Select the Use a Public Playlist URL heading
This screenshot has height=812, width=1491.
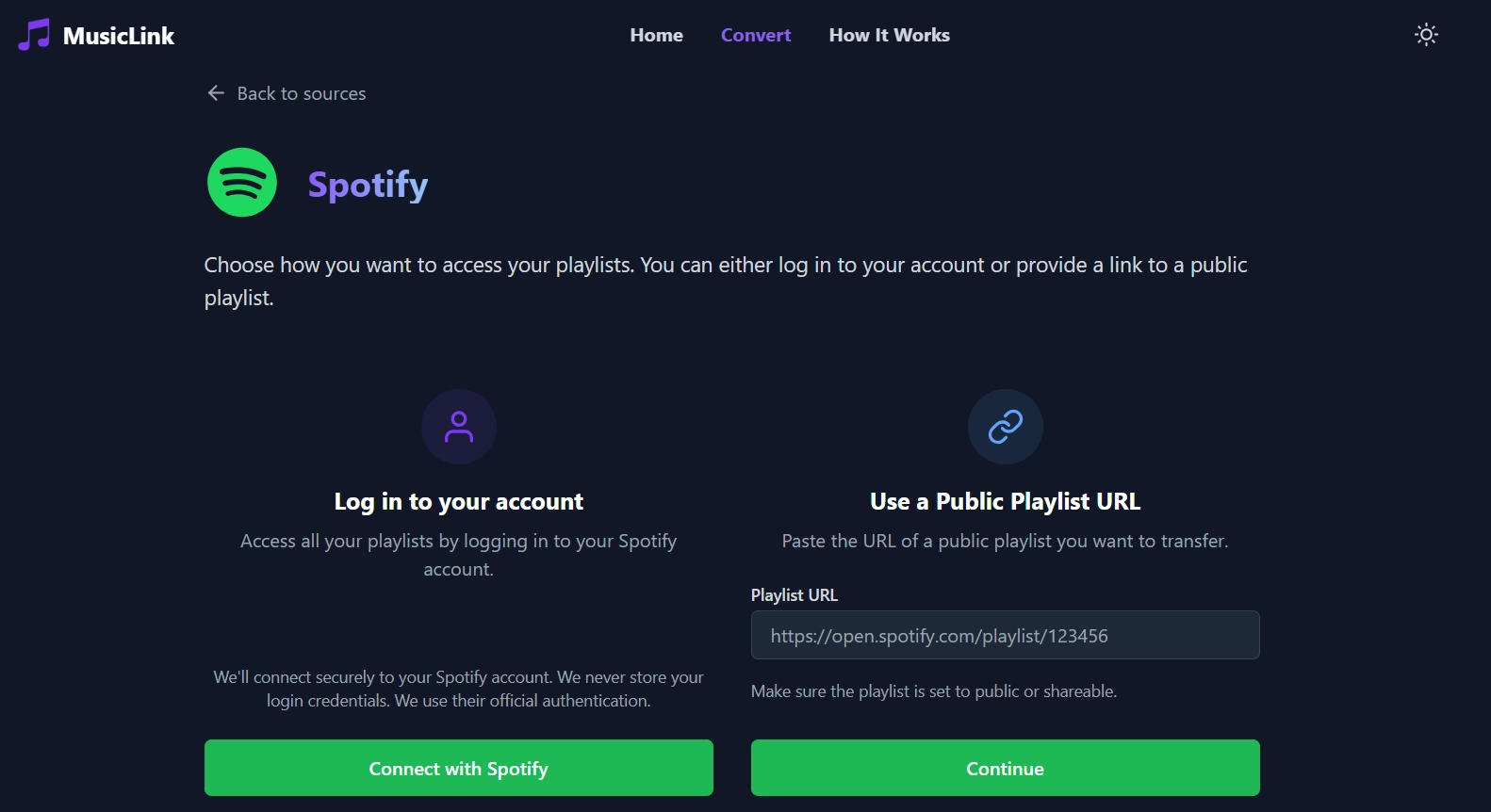point(1005,501)
